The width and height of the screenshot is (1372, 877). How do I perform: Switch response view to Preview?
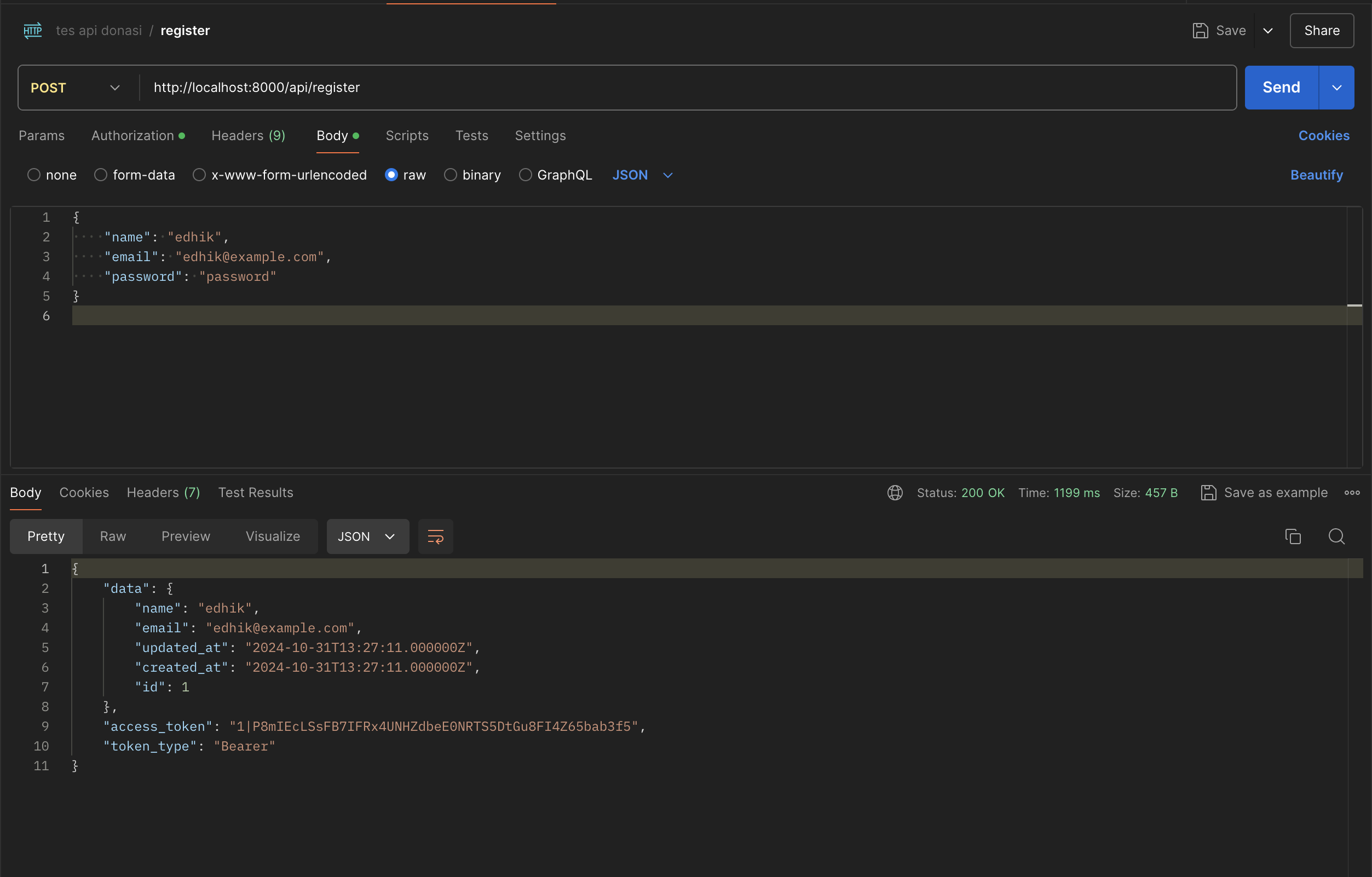click(185, 536)
